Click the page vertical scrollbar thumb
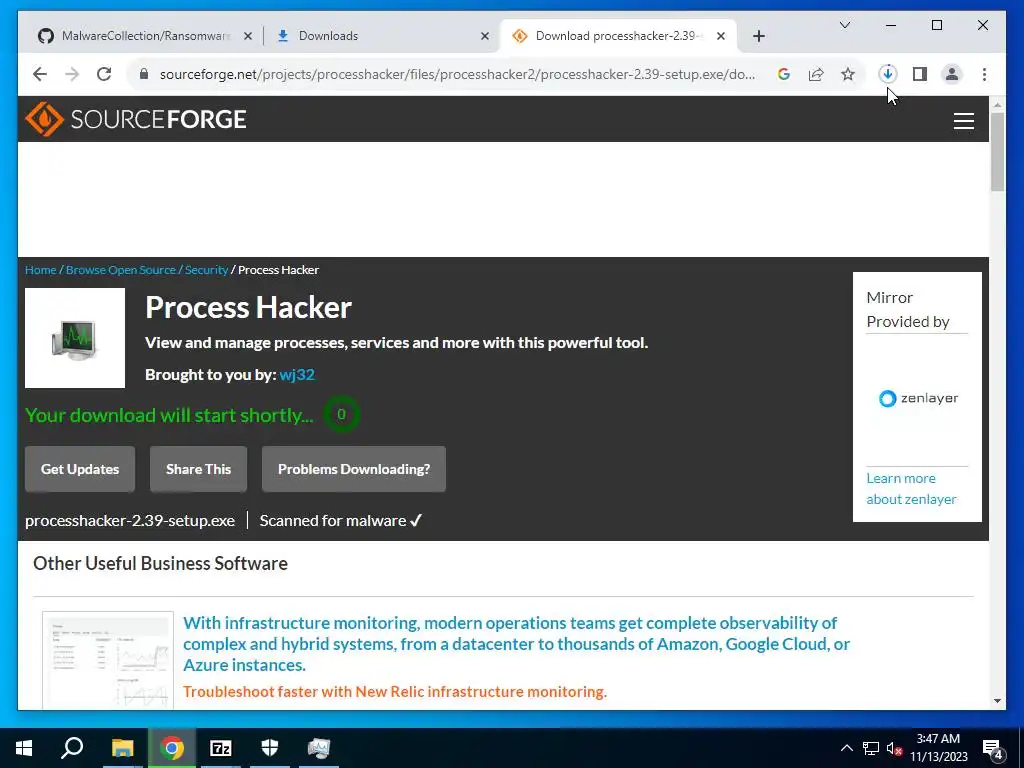The height and width of the screenshot is (768, 1024). pyautogui.click(x=997, y=152)
